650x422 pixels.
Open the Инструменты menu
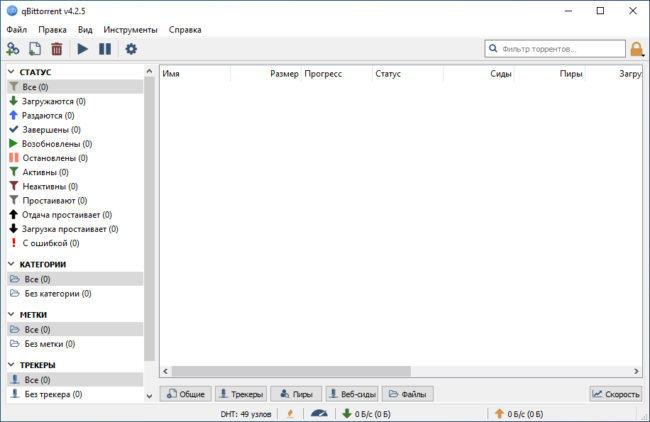[x=130, y=30]
